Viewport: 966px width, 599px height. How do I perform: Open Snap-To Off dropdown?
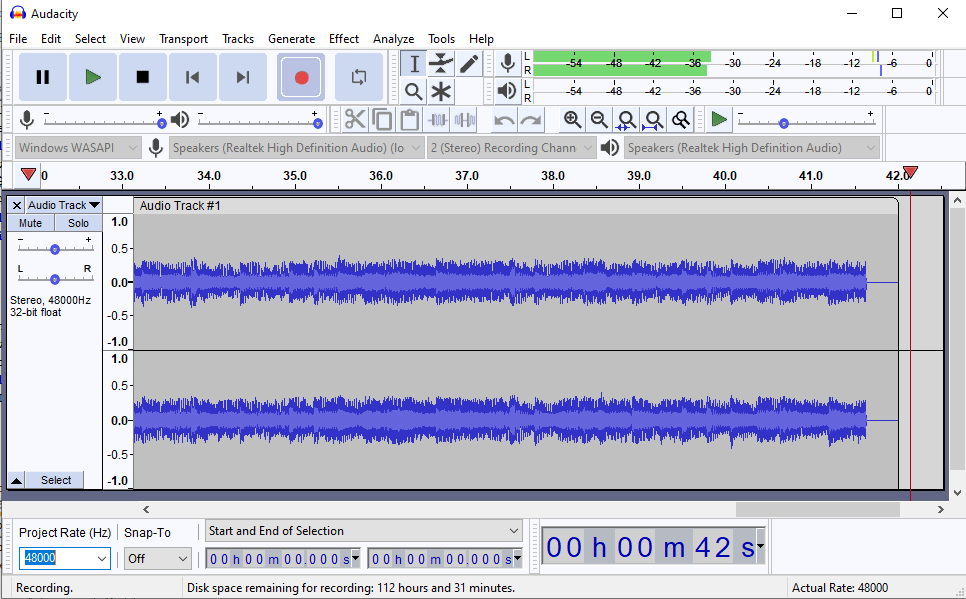157,558
